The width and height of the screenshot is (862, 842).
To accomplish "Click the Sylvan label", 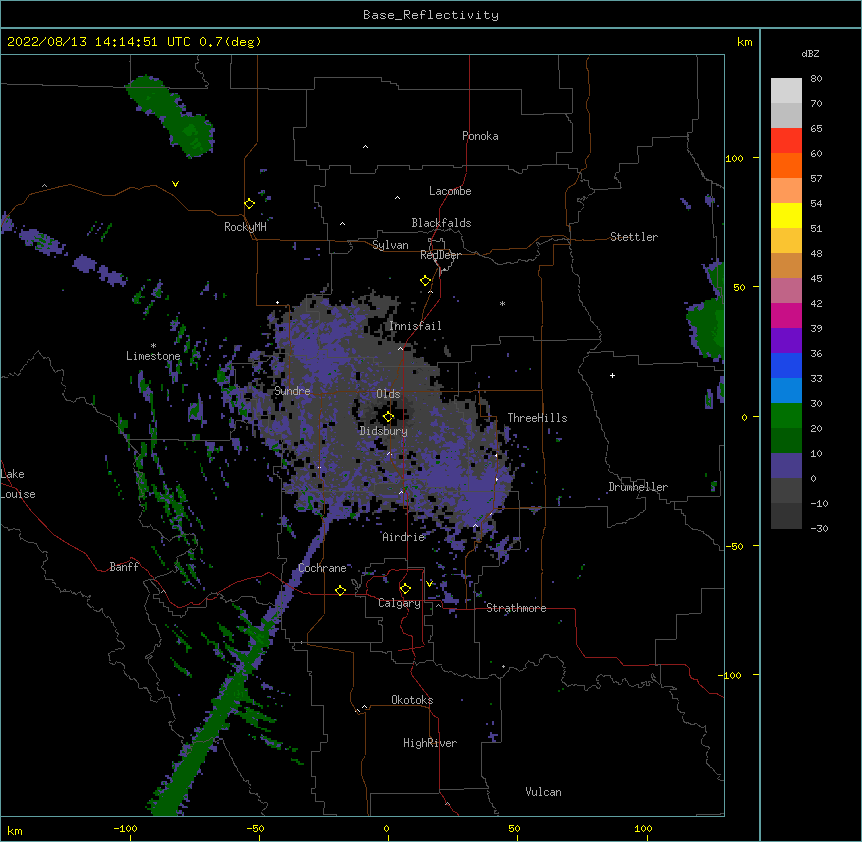I will tap(390, 245).
